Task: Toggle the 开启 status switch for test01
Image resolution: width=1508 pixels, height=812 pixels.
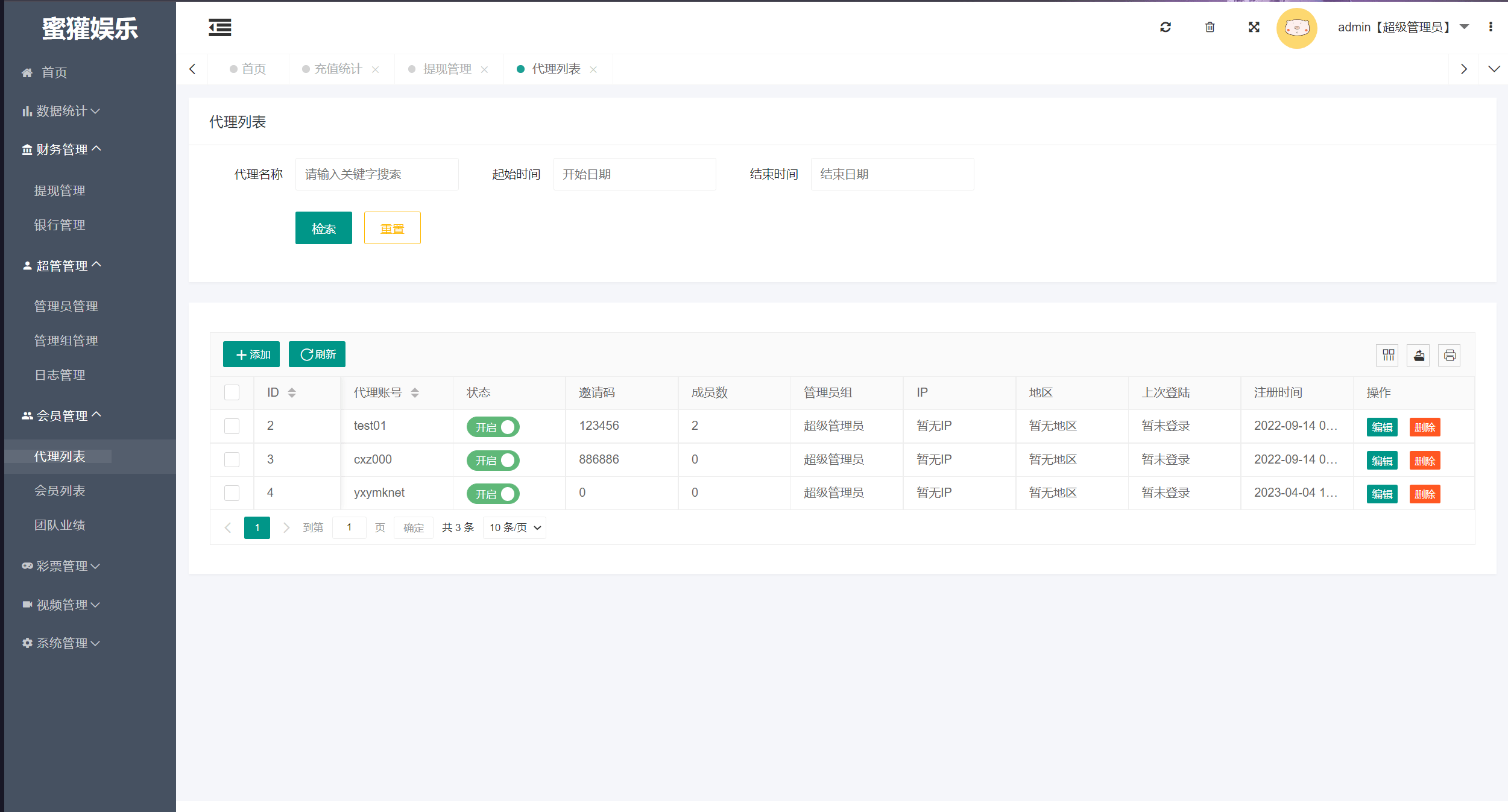Action: 493,427
